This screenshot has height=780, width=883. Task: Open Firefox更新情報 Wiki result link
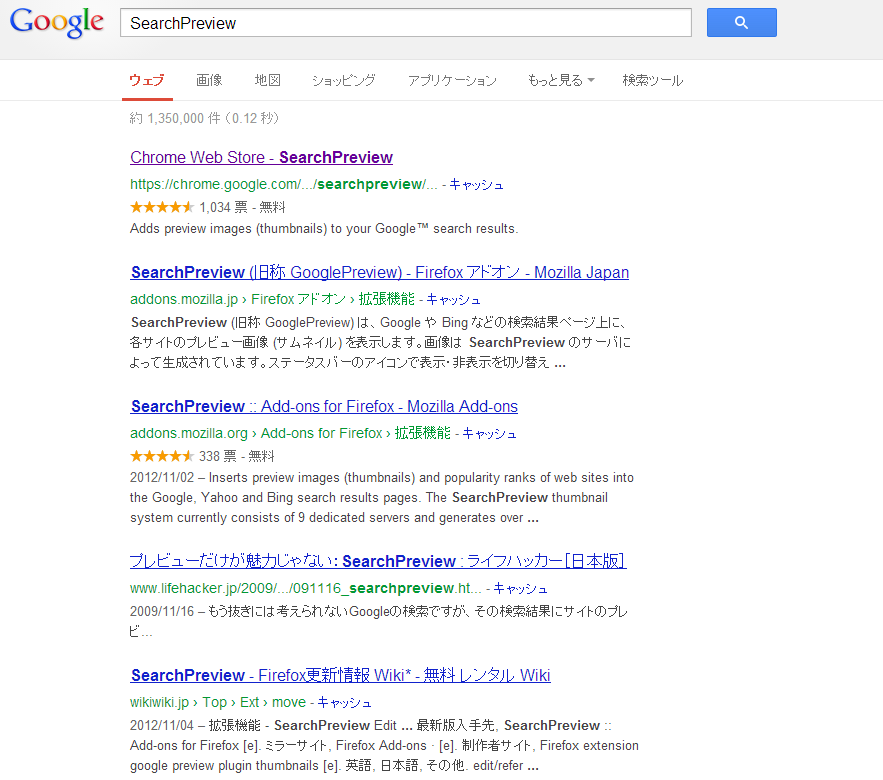[x=340, y=675]
